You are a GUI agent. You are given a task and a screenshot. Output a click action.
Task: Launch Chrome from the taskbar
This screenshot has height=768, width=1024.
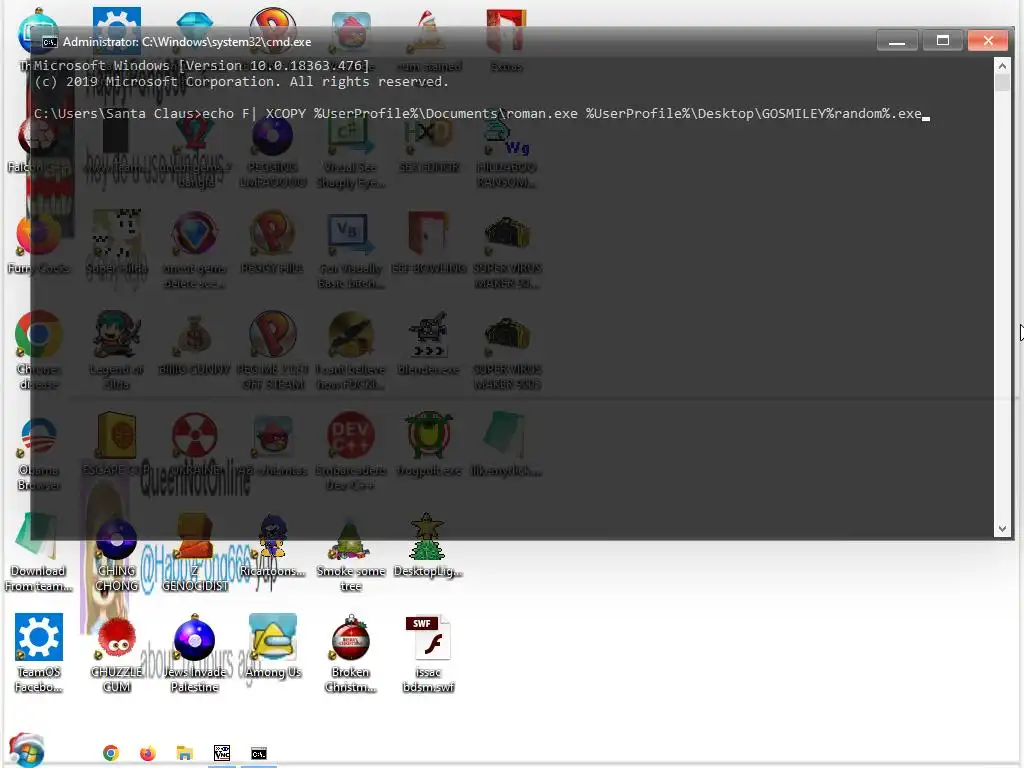[x=111, y=753]
